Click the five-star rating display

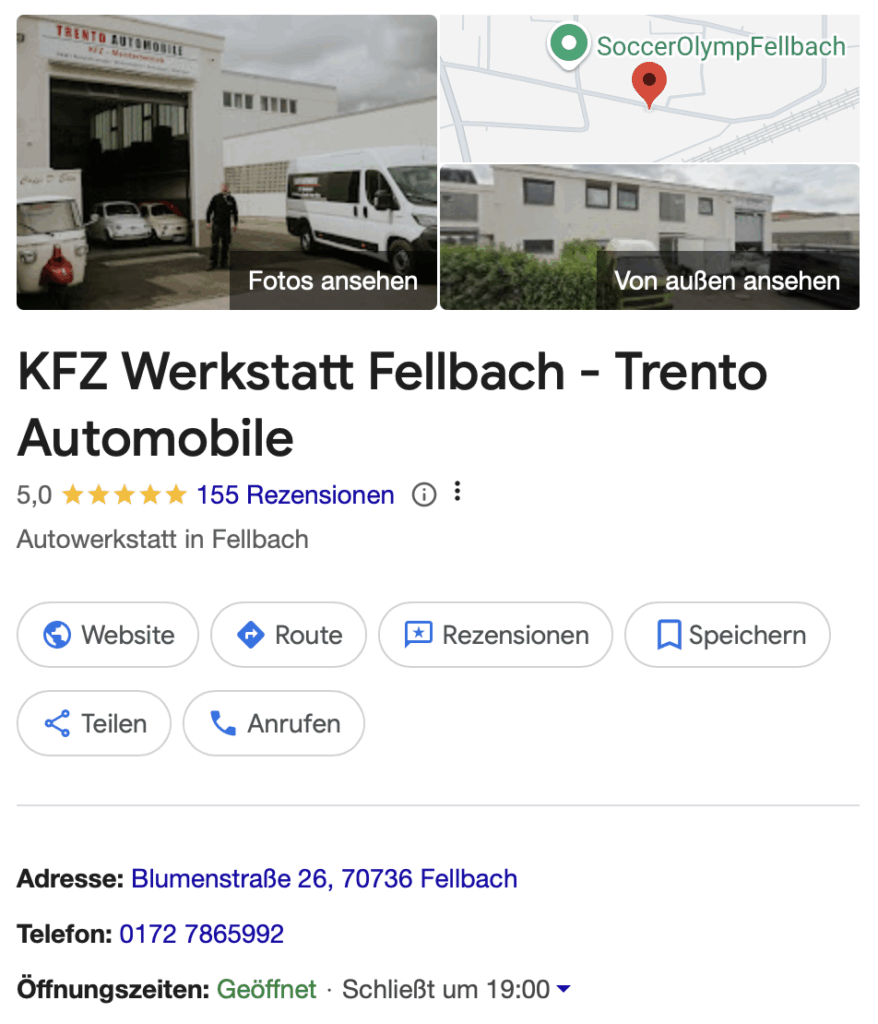click(x=124, y=495)
